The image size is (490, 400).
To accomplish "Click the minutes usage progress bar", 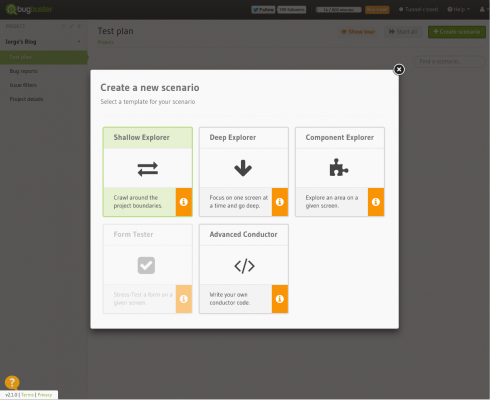I will tap(338, 10).
